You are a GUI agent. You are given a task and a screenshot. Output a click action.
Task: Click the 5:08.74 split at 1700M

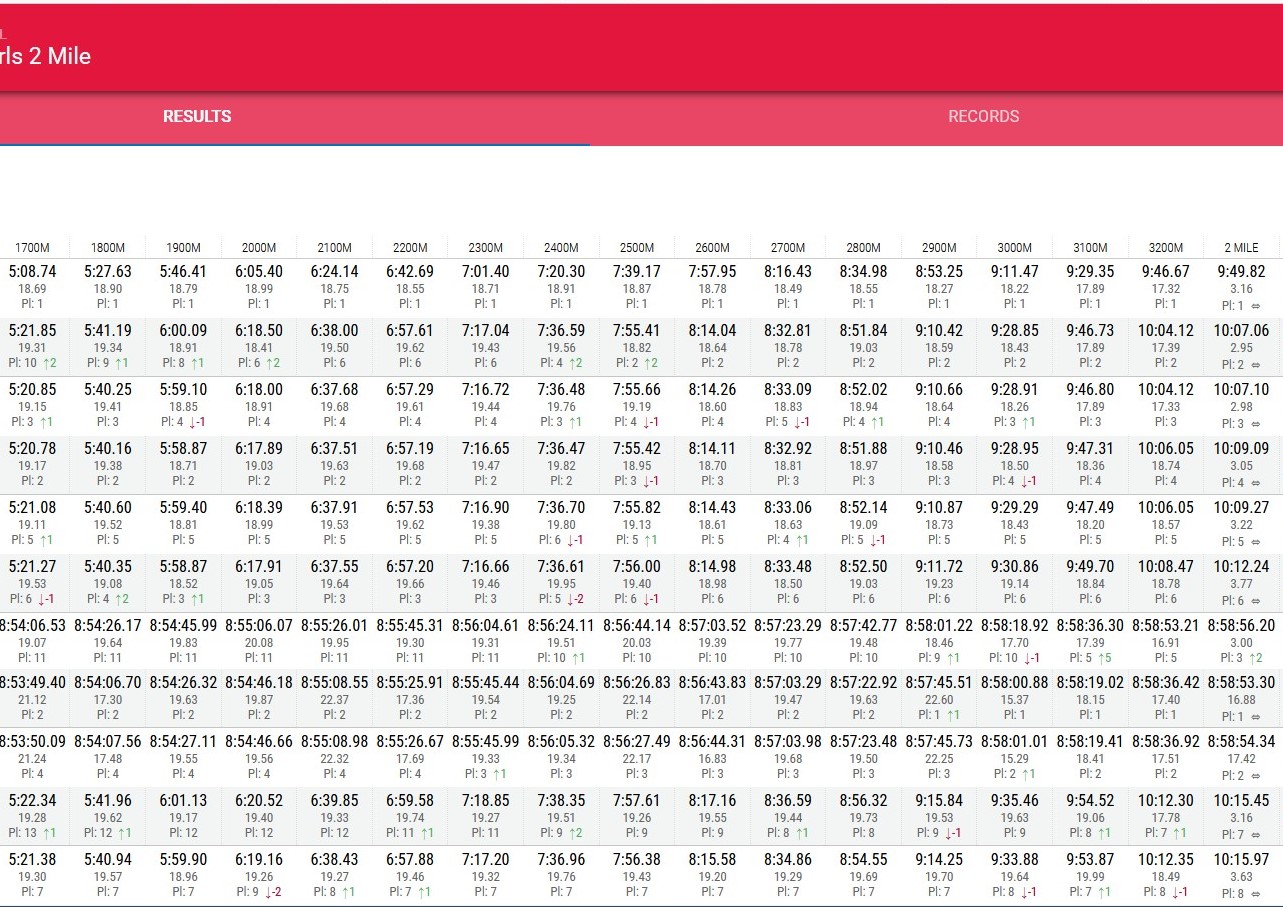point(33,271)
